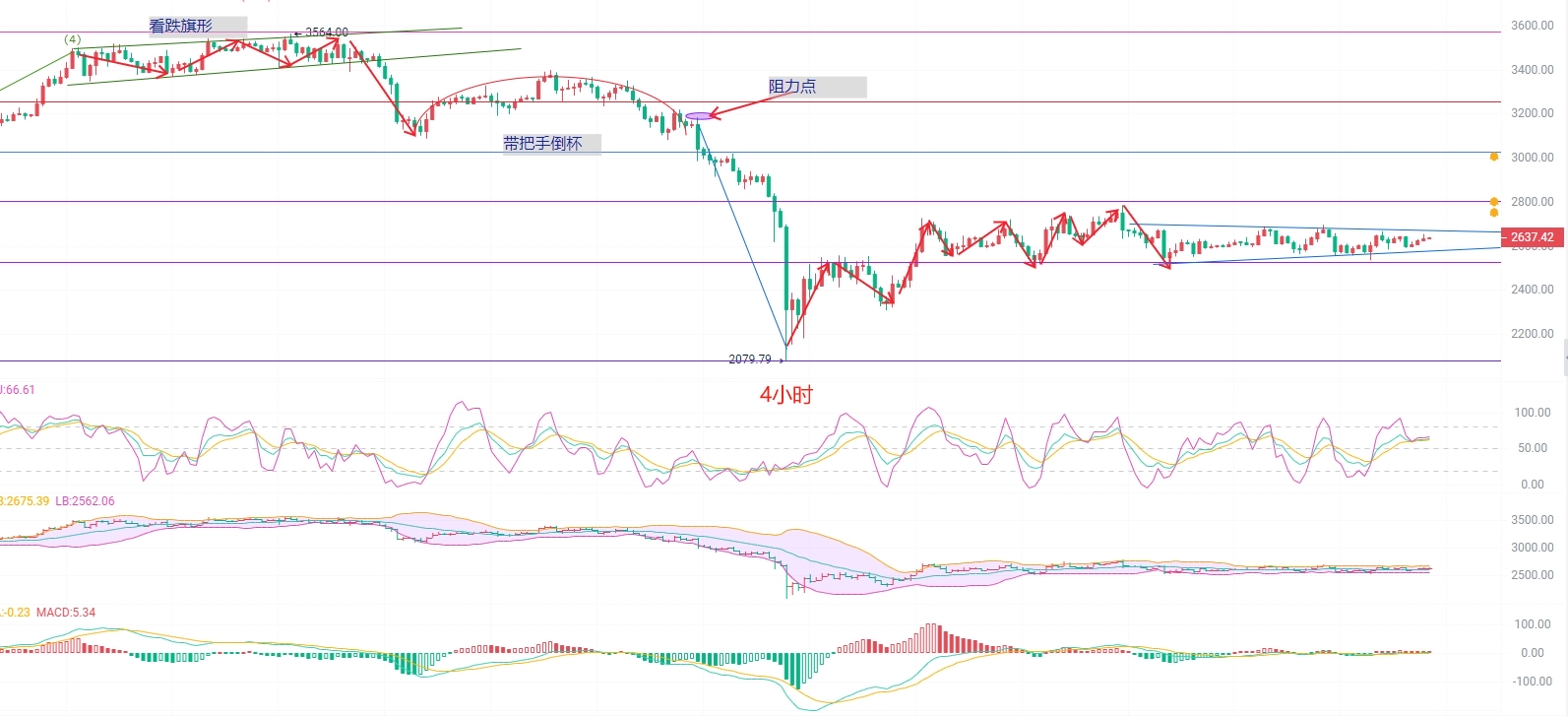This screenshot has width=1568, height=717.
Task: Click the 阻力点 annotation label
Action: 792,87
